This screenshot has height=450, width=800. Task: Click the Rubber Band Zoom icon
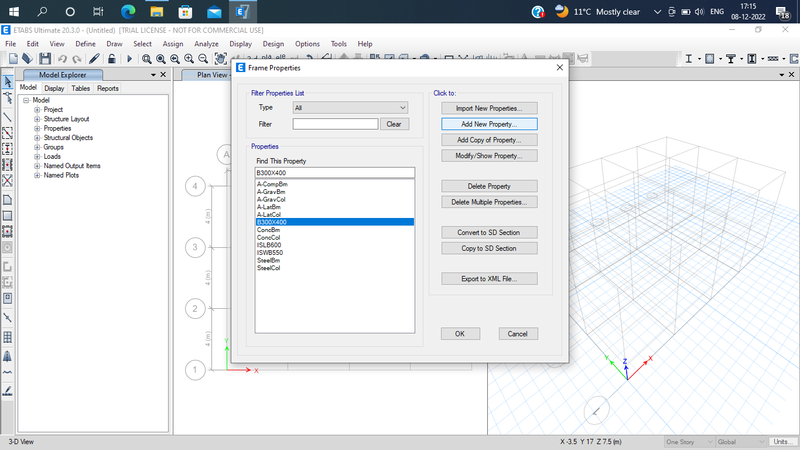pos(146,59)
